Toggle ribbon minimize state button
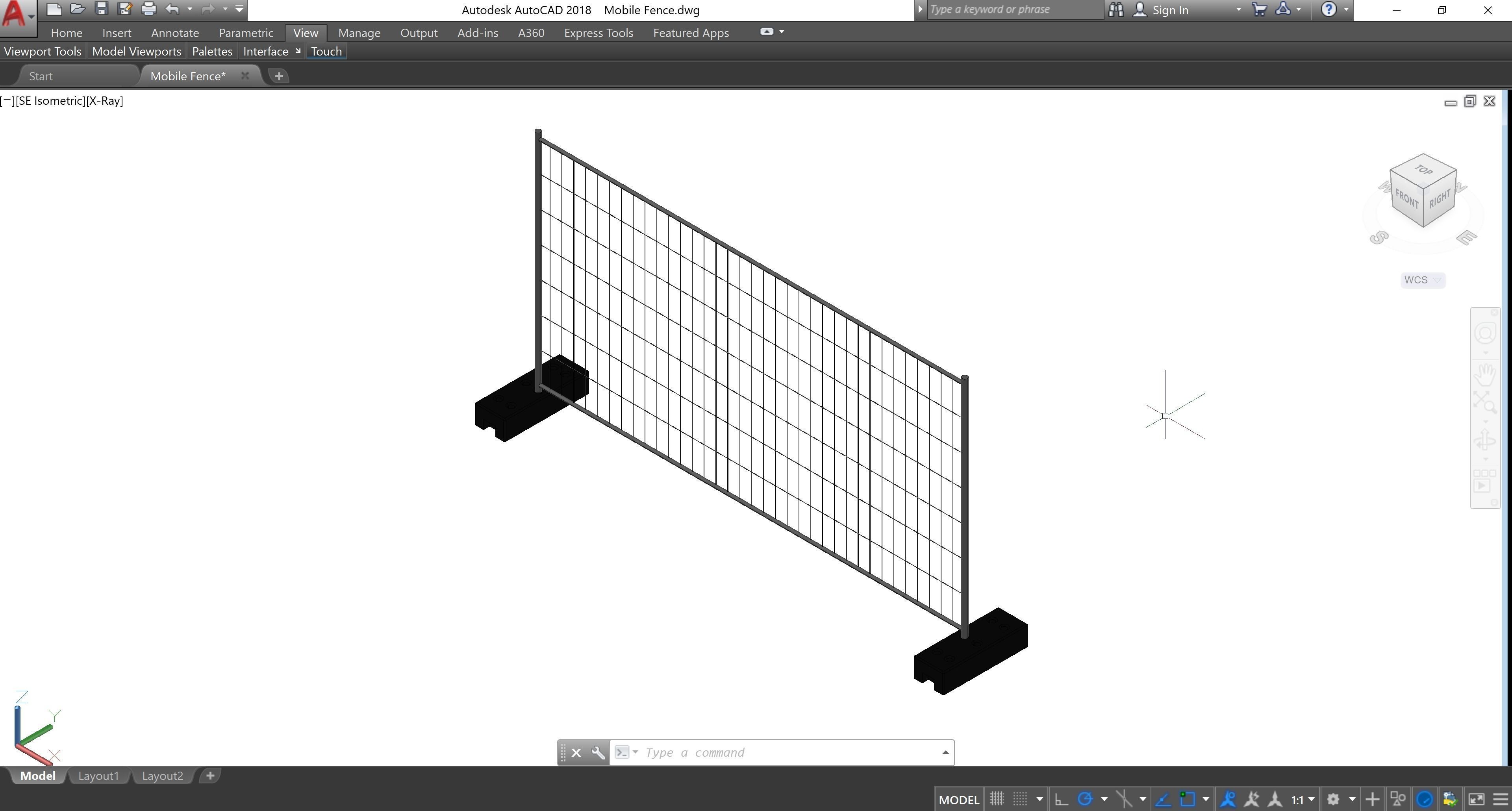Image resolution: width=1512 pixels, height=811 pixels. (x=767, y=31)
